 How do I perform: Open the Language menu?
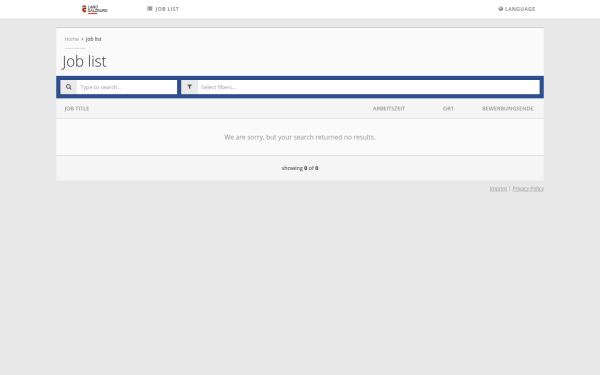(517, 9)
